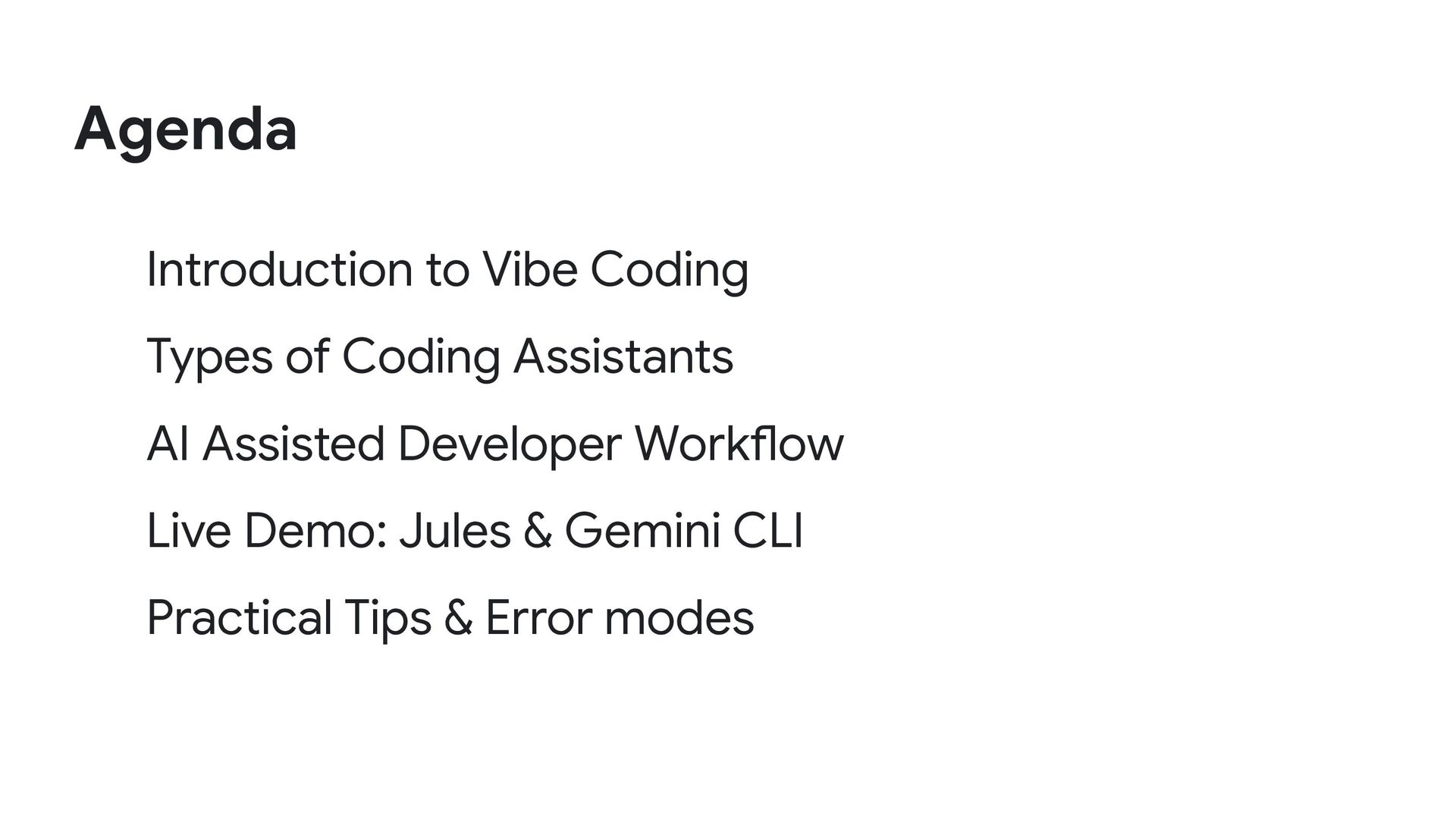The height and width of the screenshot is (819, 1456).
Task: Click the word Practical in the last item
Action: tap(239, 617)
